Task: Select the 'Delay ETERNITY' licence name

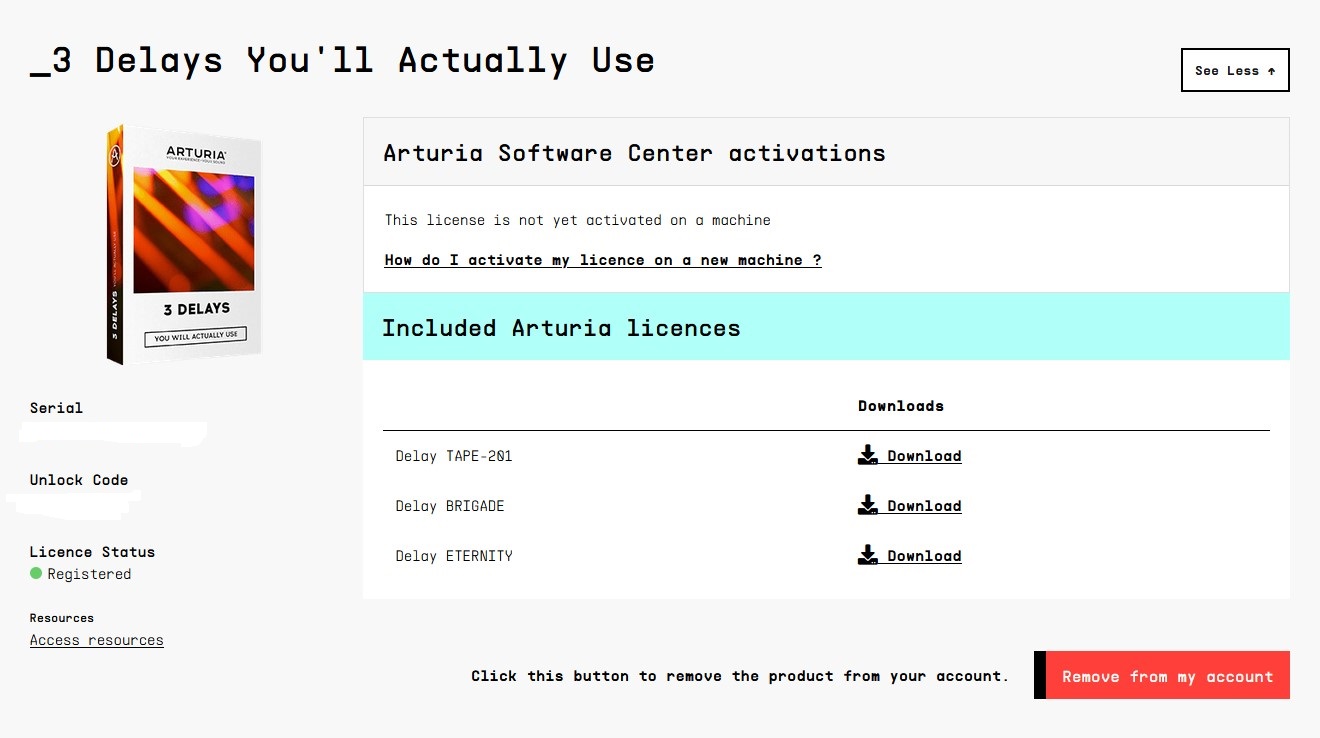Action: pos(454,556)
